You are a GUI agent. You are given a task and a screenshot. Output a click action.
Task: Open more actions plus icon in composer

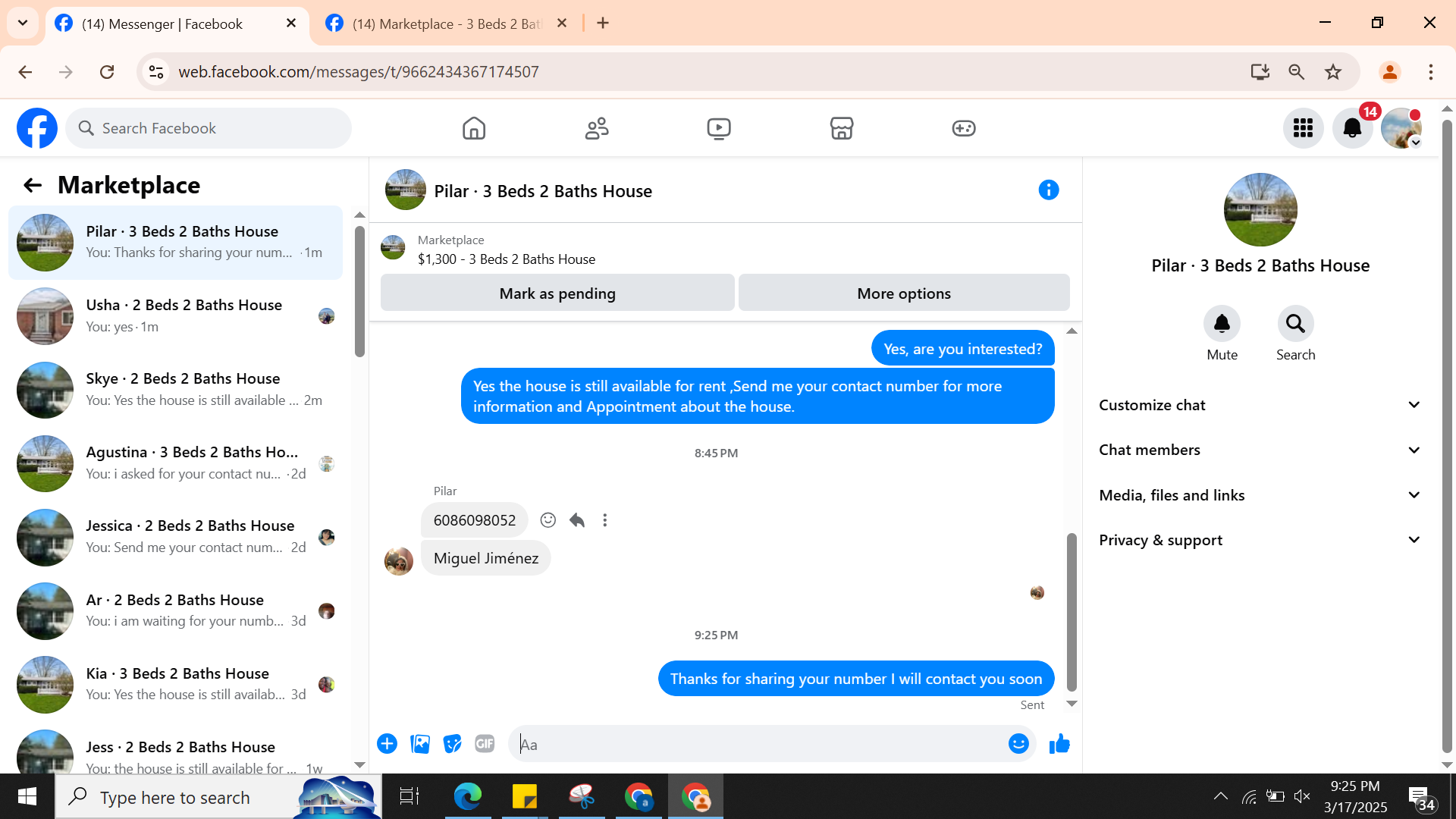click(388, 744)
